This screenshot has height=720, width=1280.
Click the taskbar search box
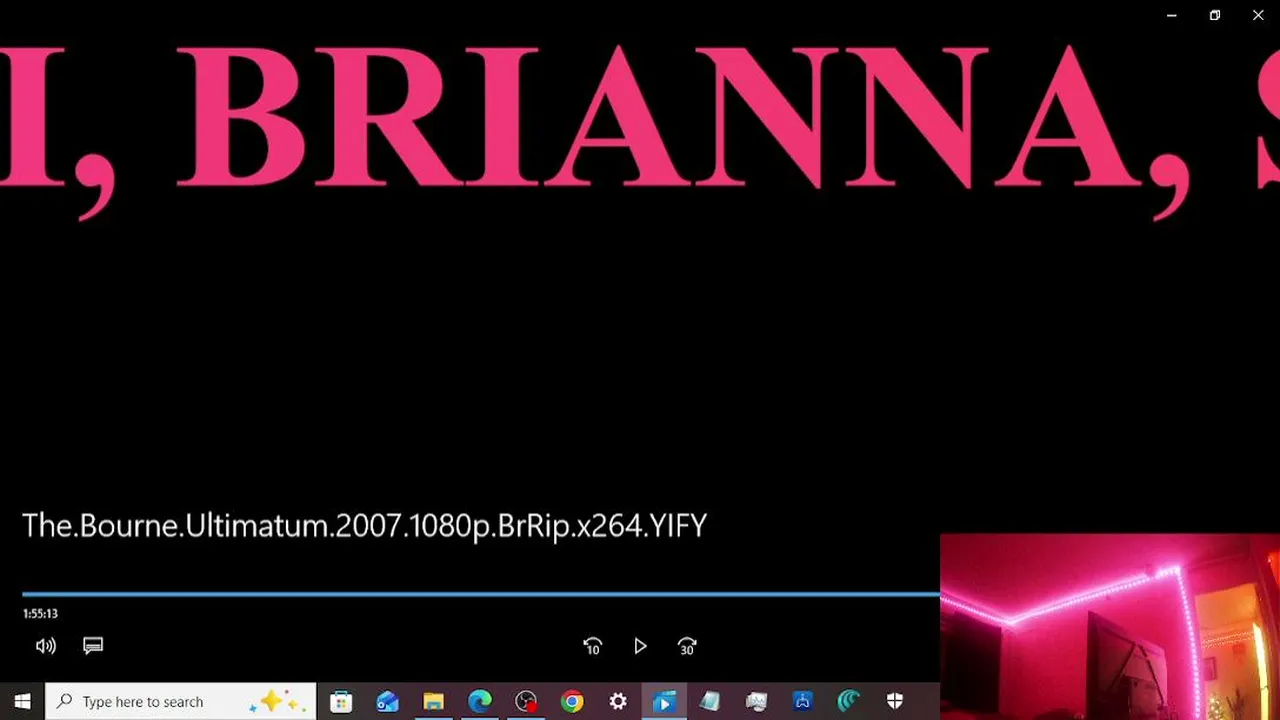point(181,702)
